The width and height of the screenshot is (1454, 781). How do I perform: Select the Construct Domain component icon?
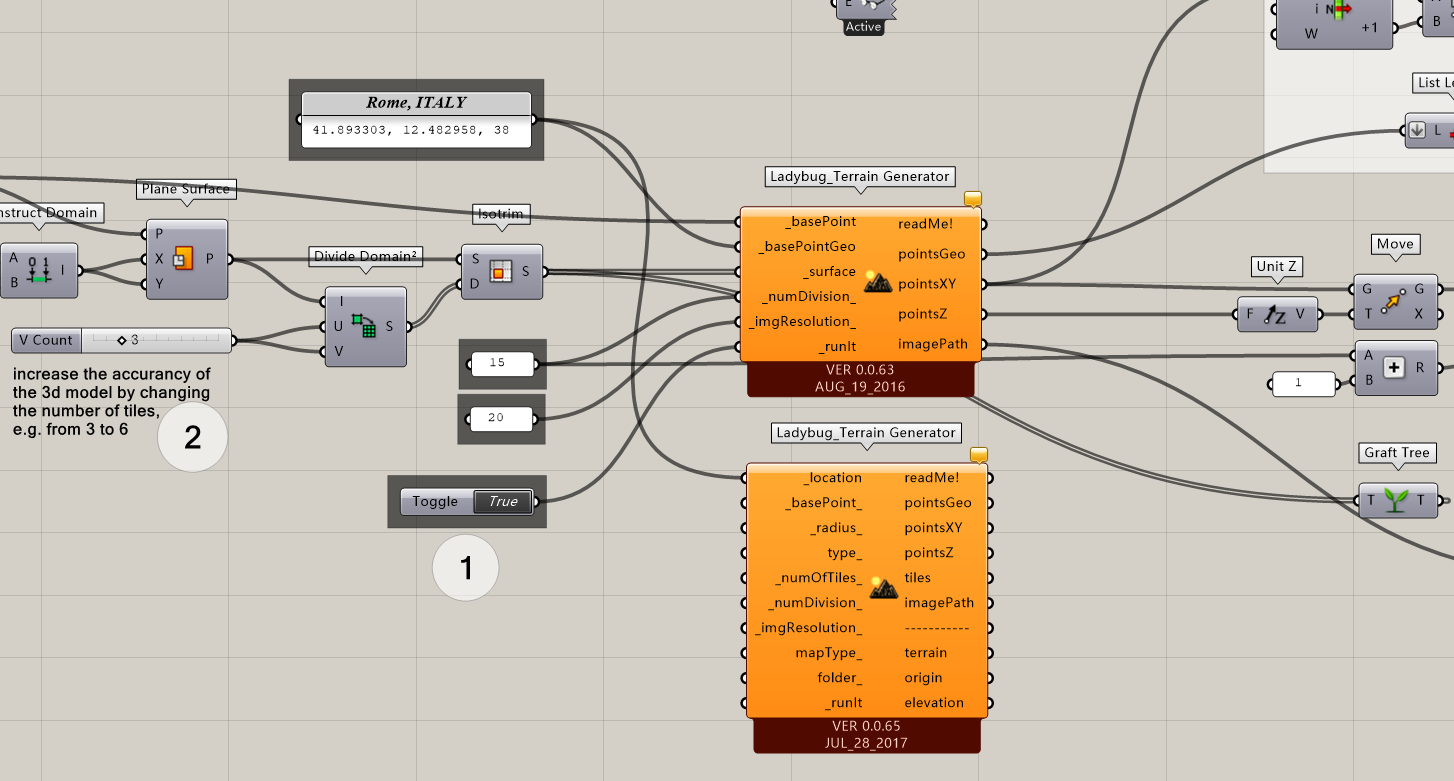click(x=39, y=270)
